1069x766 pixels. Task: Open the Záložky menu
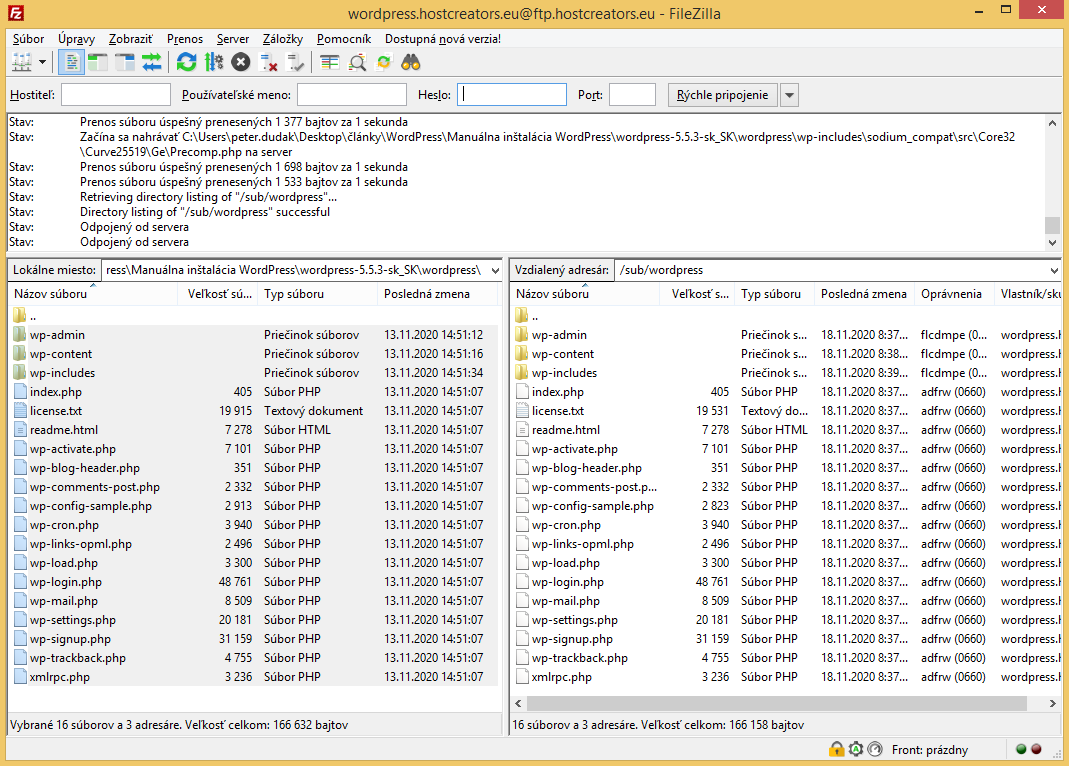click(x=283, y=39)
